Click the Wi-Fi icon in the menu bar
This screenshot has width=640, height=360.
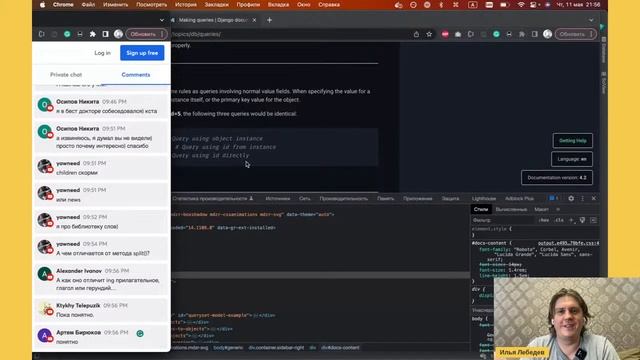click(x=521, y=5)
